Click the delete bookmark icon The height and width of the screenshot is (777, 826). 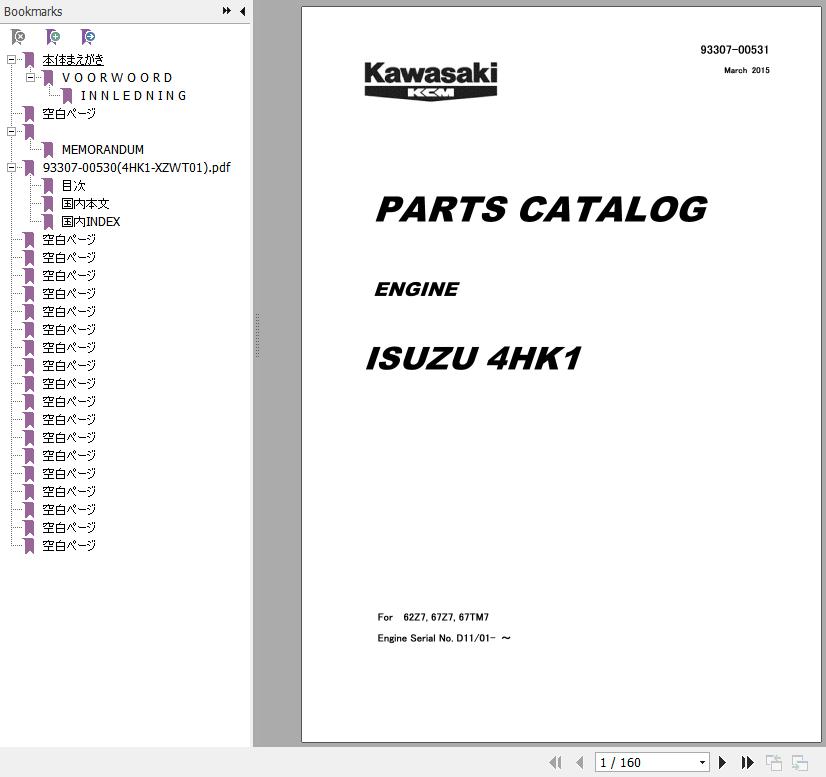(x=18, y=37)
